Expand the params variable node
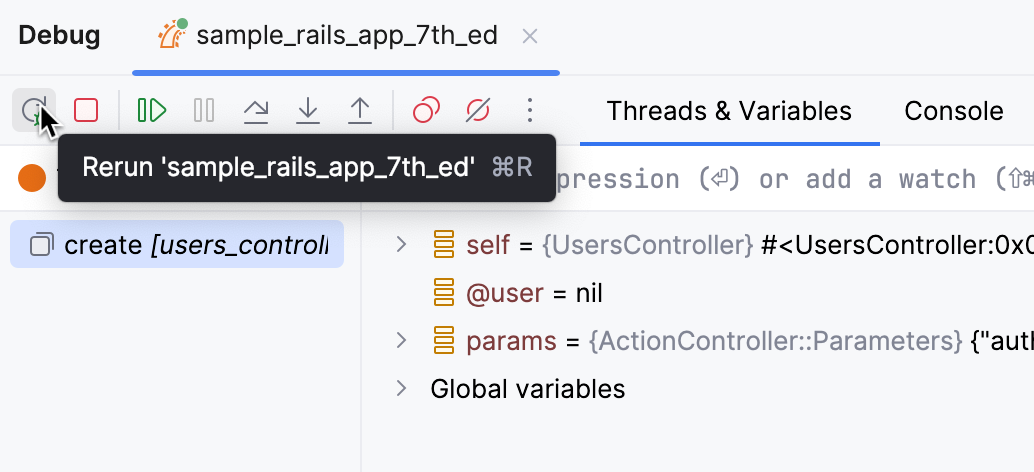 [x=402, y=341]
